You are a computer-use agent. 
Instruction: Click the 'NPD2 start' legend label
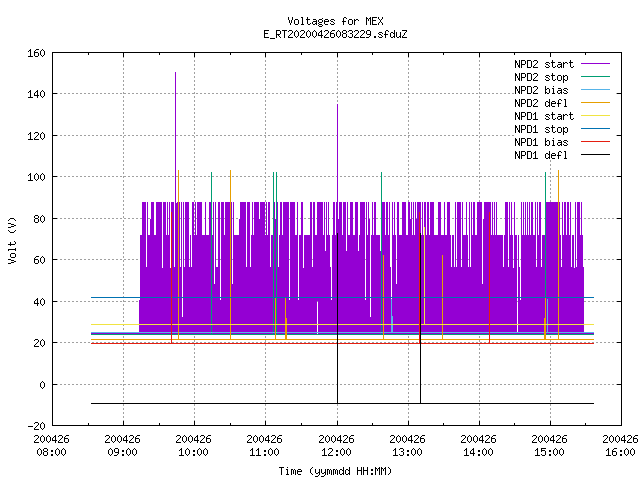[x=544, y=64]
